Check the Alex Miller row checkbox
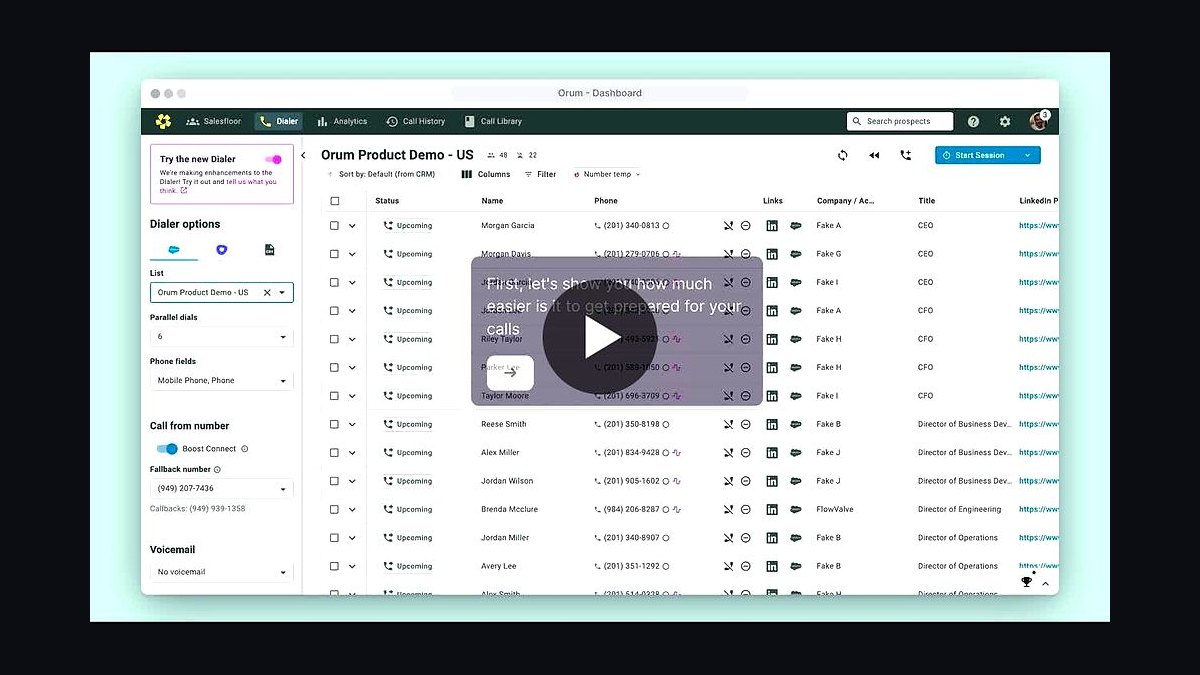Viewport: 1200px width, 675px height. tap(335, 452)
